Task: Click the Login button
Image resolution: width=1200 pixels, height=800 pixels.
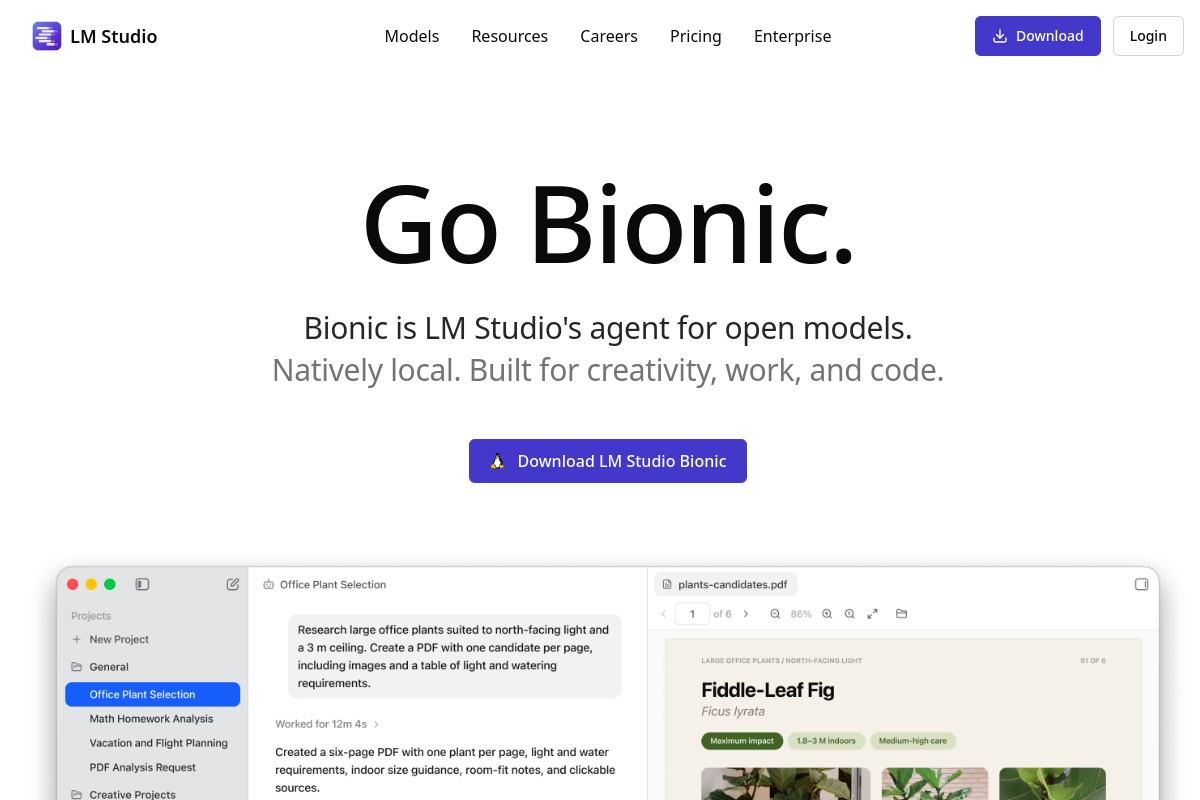Action: (1148, 36)
